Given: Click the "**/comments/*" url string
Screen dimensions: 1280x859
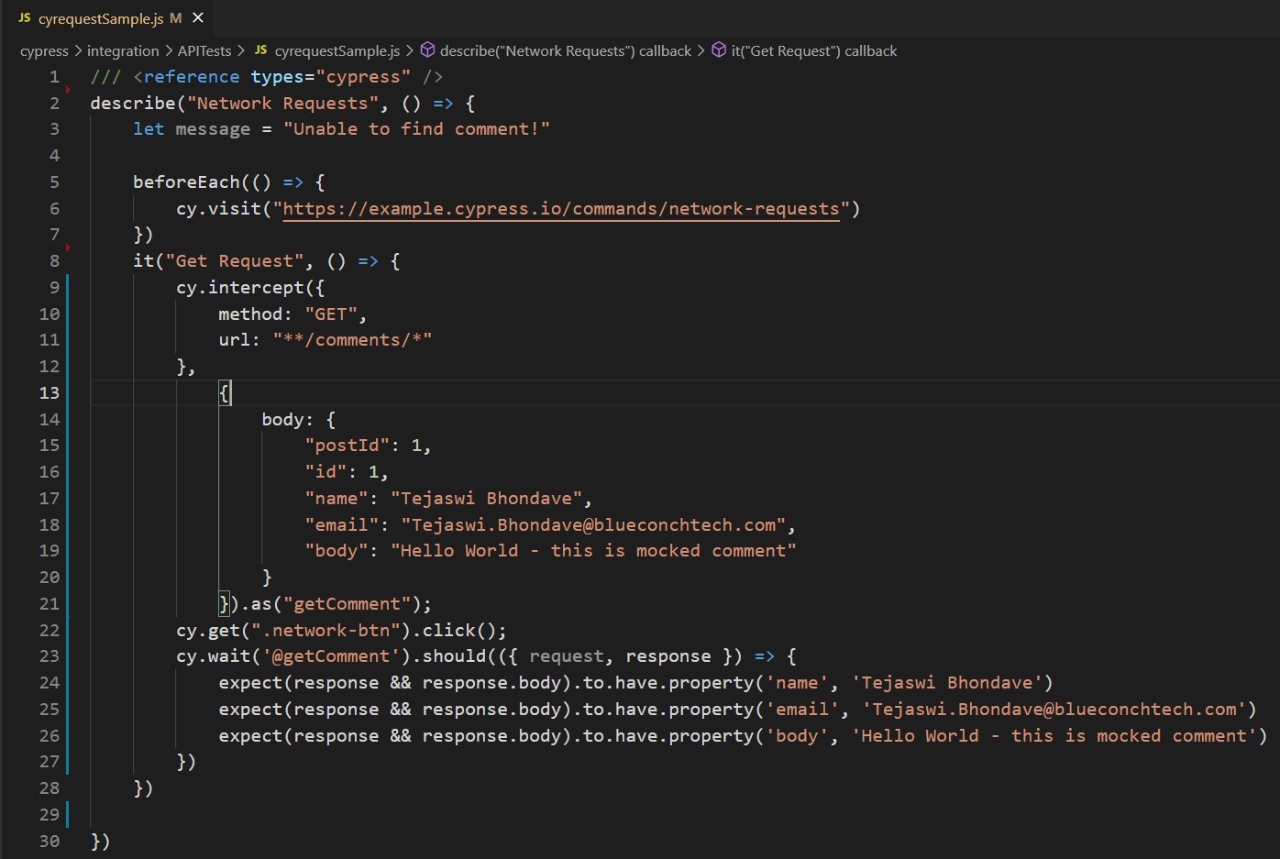Looking at the screenshot, I should (x=352, y=340).
